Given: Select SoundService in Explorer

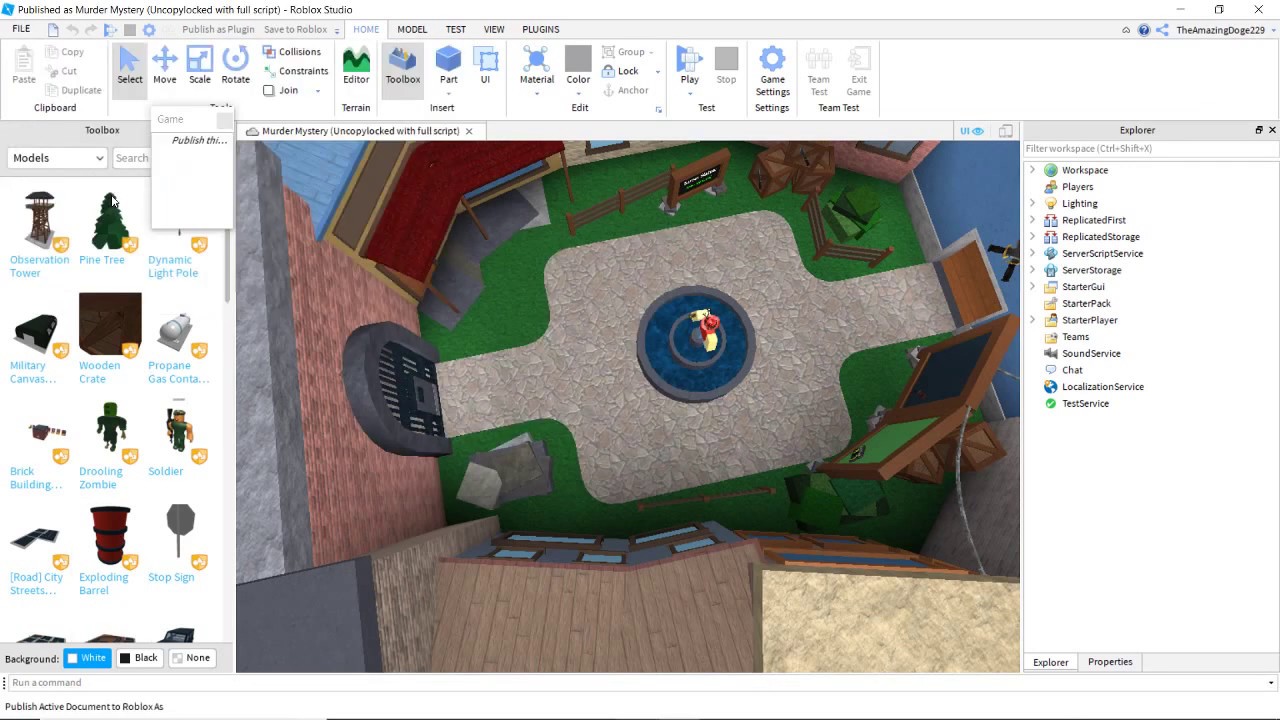Looking at the screenshot, I should [1091, 353].
